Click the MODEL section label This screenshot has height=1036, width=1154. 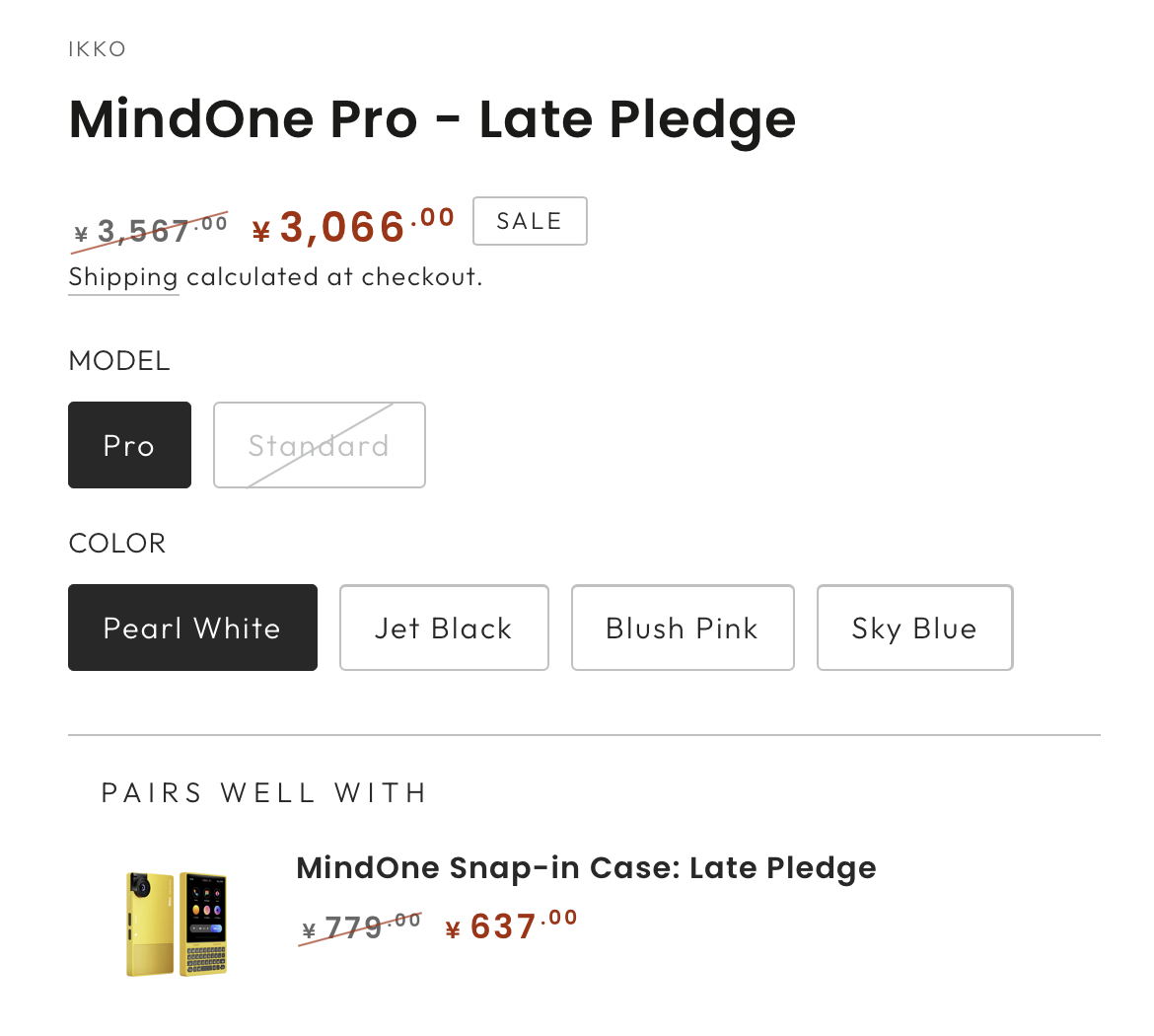(x=119, y=361)
